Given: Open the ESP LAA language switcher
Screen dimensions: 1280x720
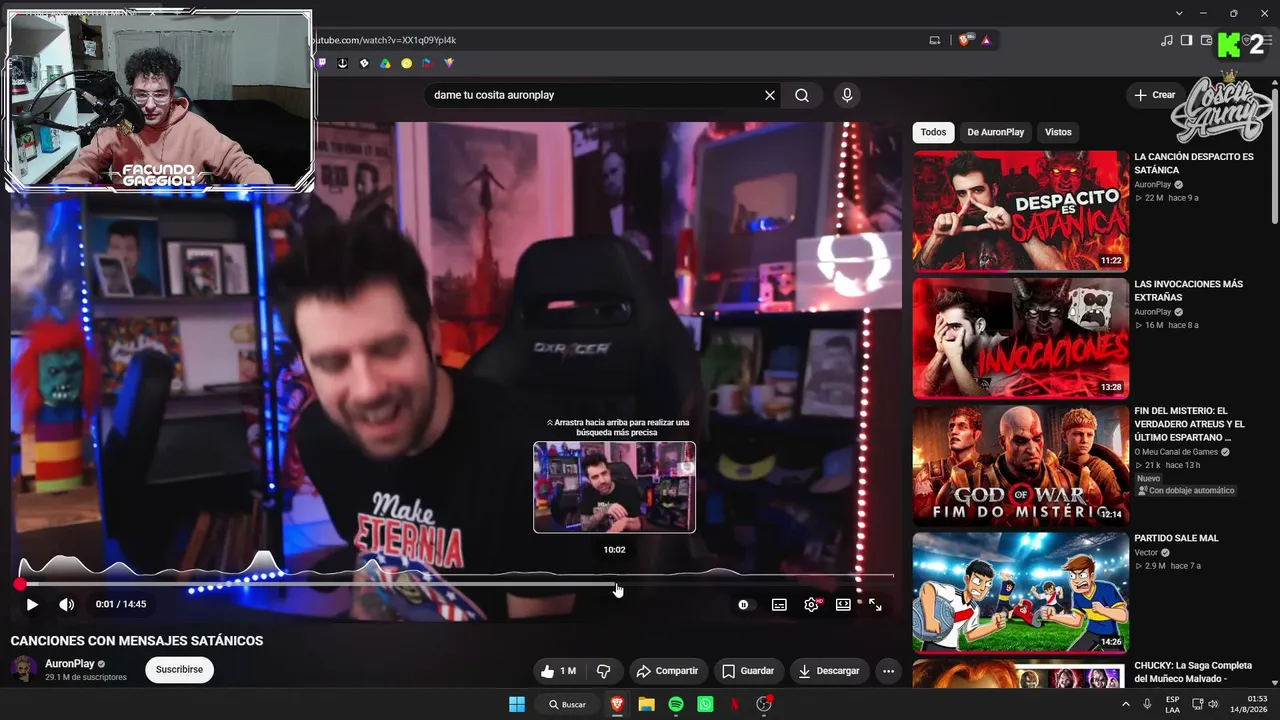Looking at the screenshot, I should click(1172, 704).
